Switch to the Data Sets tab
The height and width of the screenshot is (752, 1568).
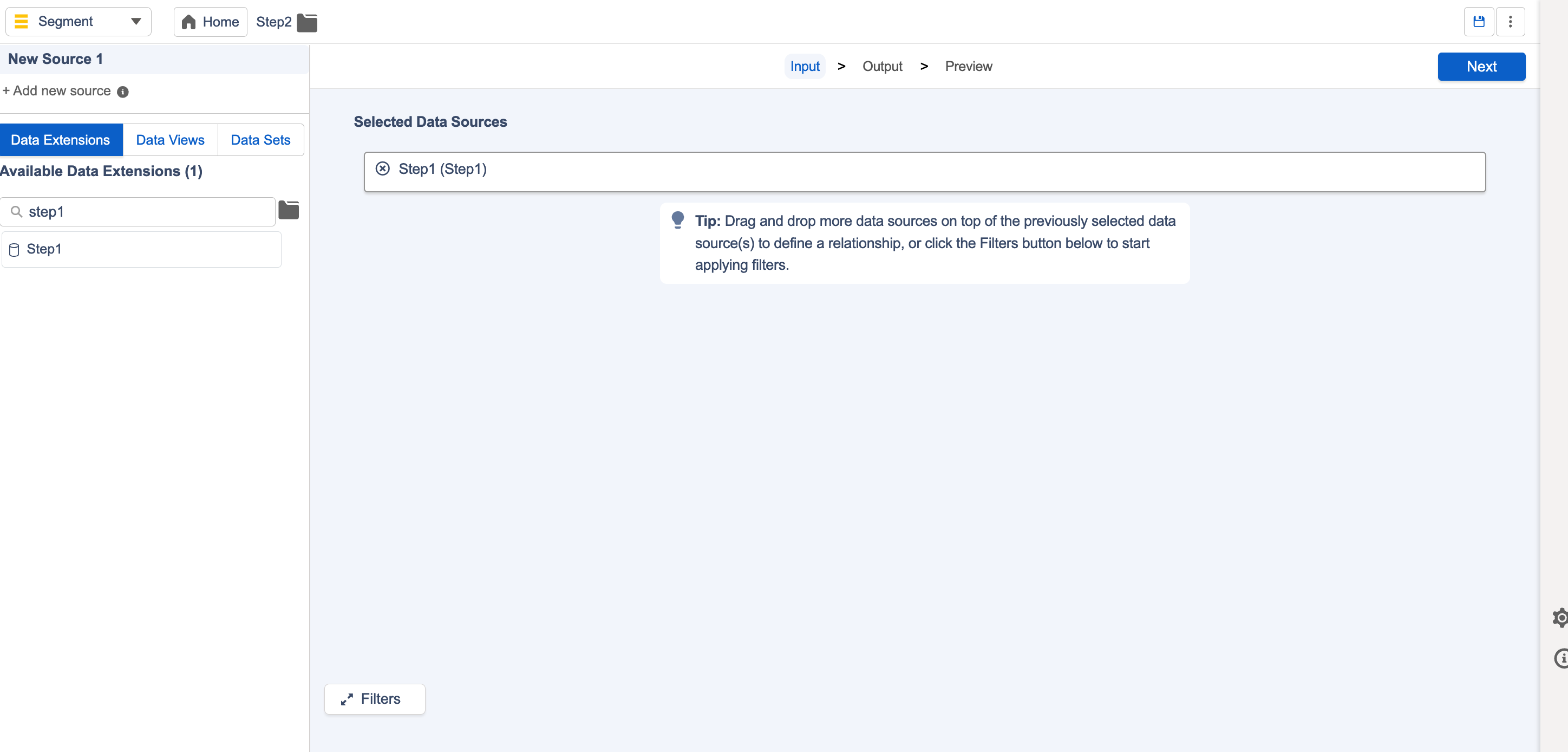260,140
